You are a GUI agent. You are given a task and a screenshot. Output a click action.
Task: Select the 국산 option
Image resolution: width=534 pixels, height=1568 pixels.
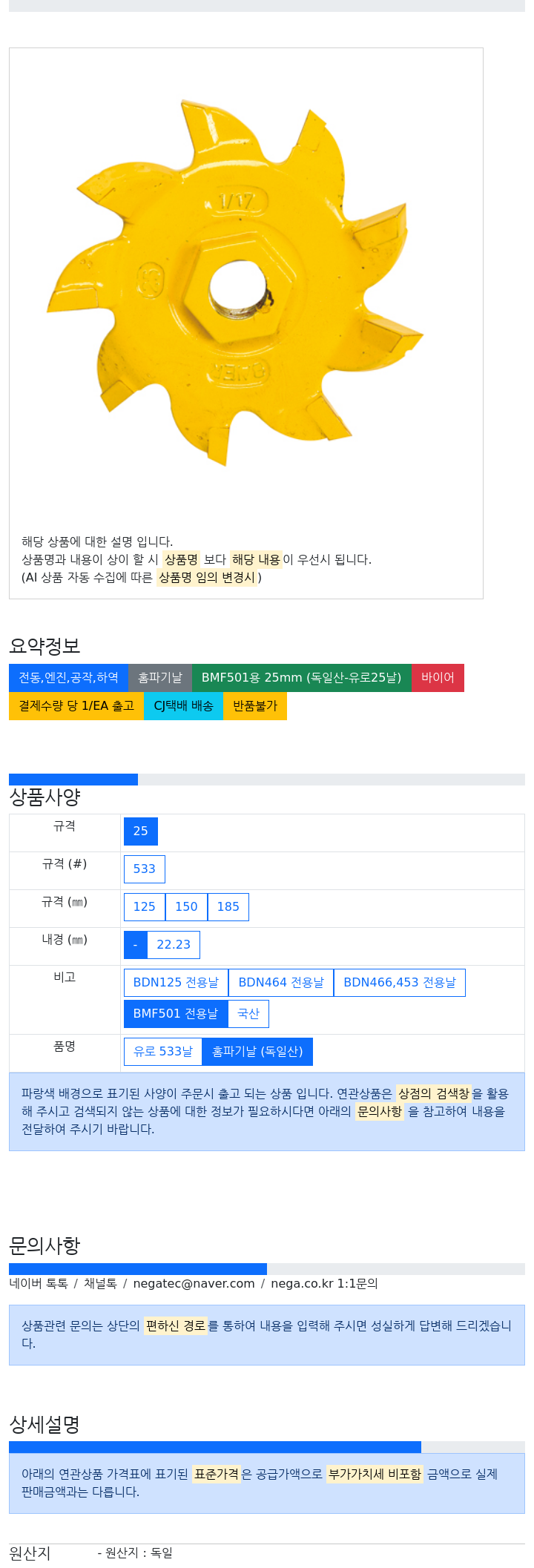248,1014
